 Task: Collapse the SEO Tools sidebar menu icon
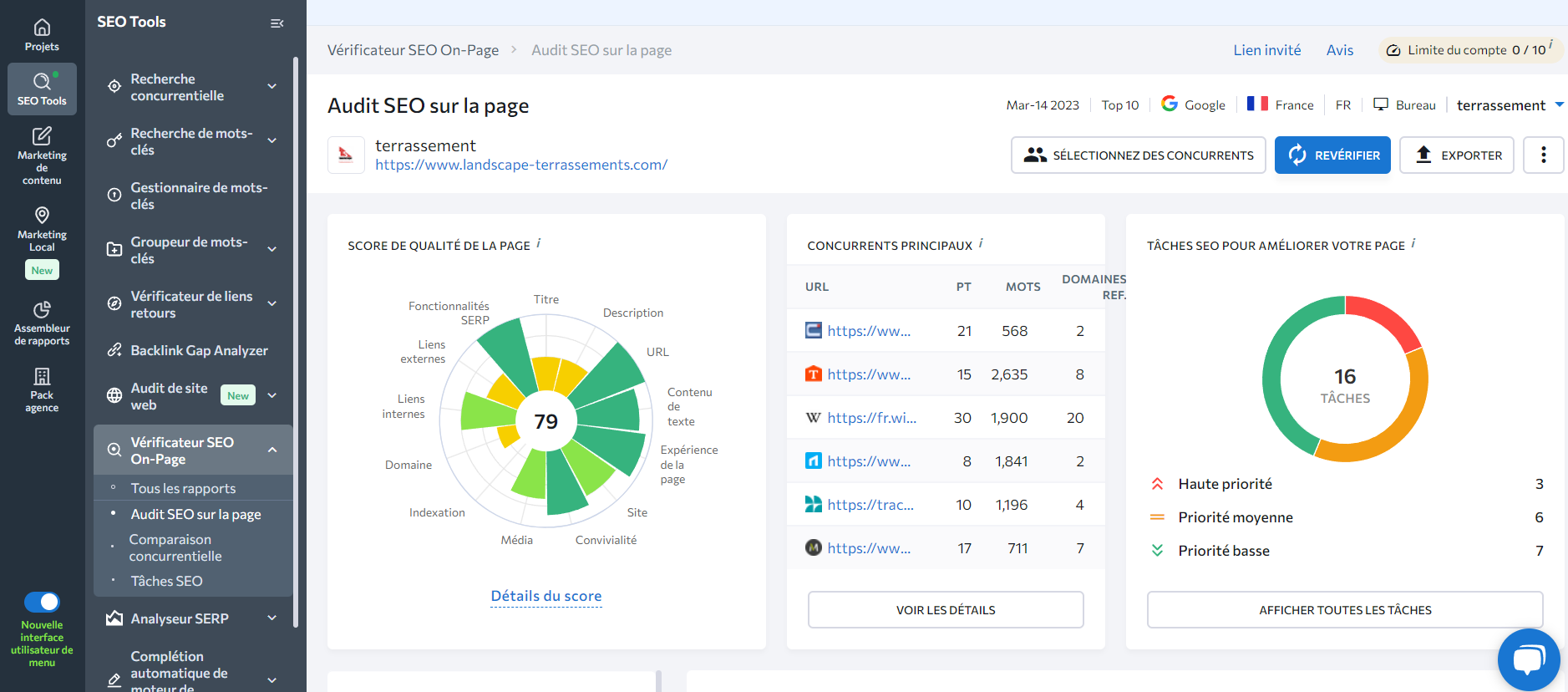pyautogui.click(x=277, y=23)
